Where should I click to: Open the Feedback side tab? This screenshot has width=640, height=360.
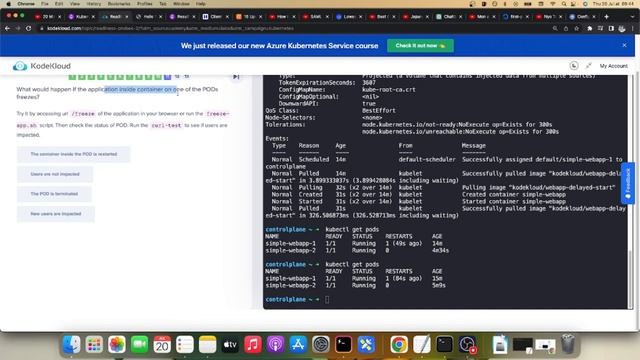(627, 183)
